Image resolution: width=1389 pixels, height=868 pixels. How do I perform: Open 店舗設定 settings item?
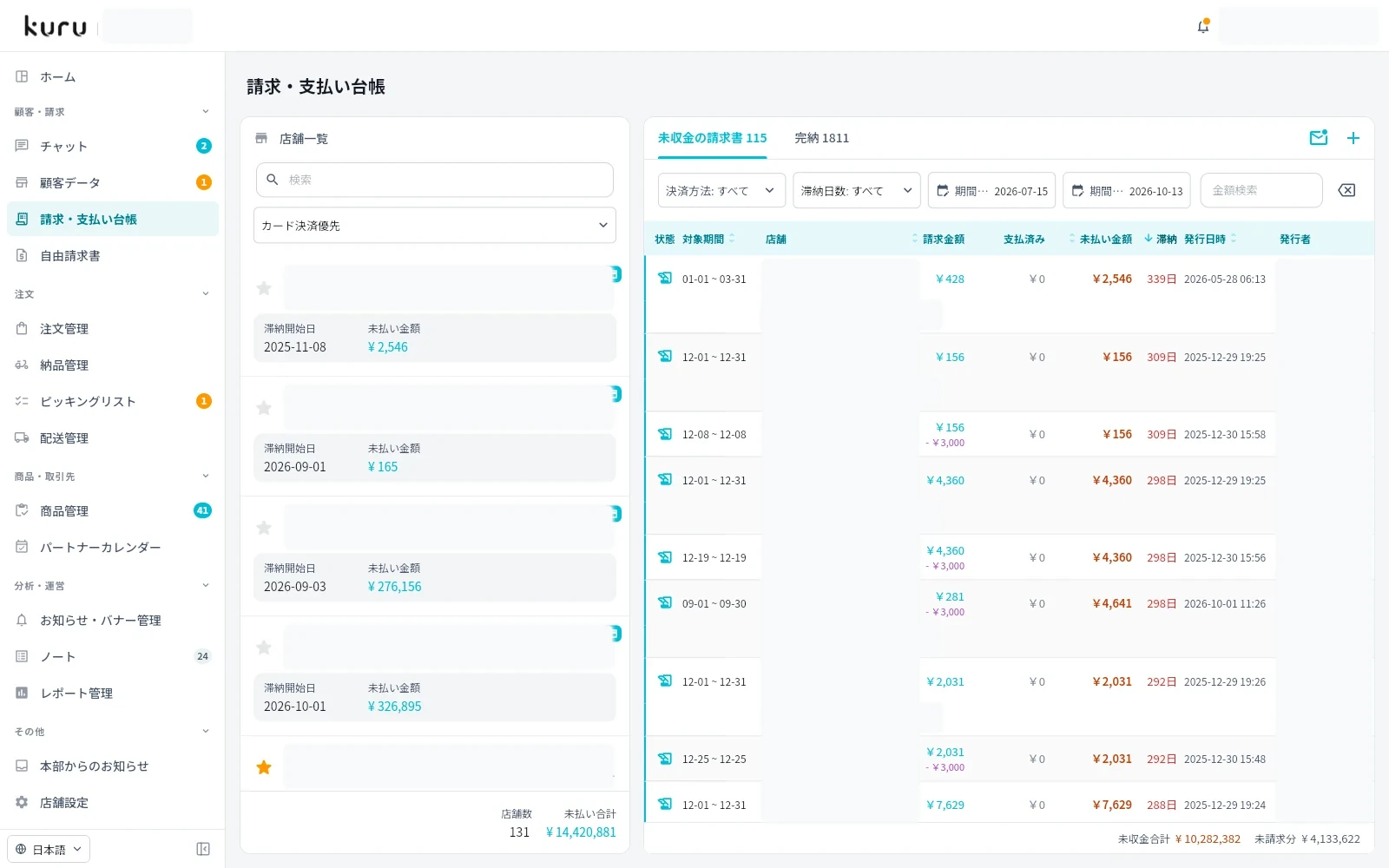click(113, 802)
